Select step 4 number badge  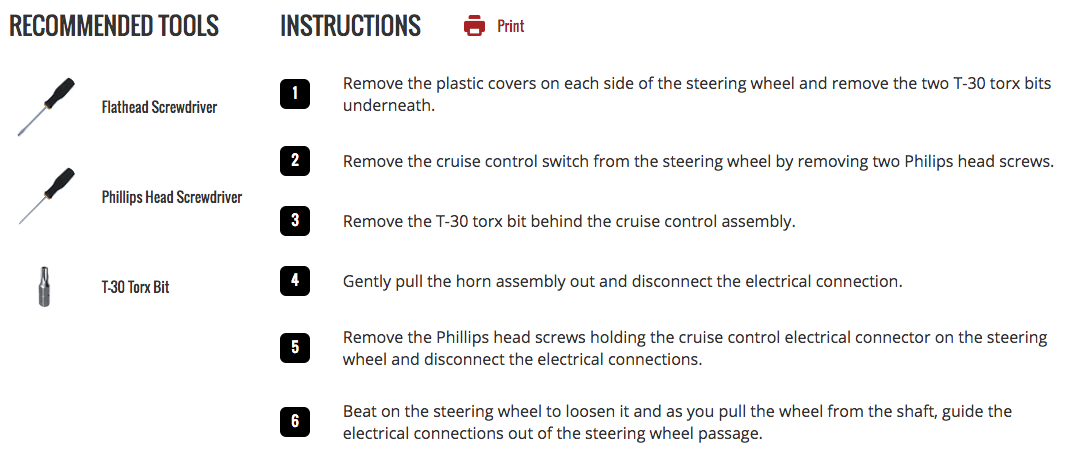(x=295, y=281)
